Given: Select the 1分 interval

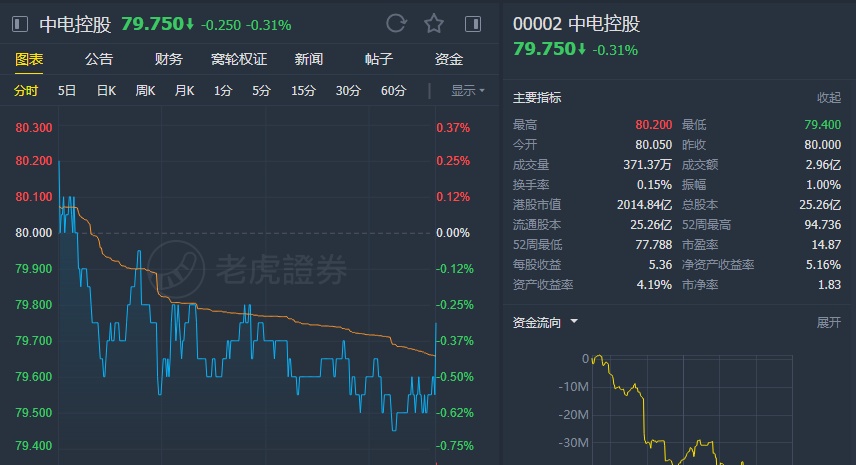Looking at the screenshot, I should (x=223, y=91).
